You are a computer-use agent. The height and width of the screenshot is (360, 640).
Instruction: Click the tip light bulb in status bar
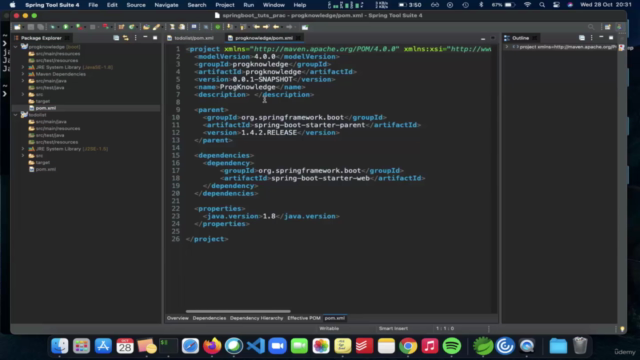tap(622, 329)
